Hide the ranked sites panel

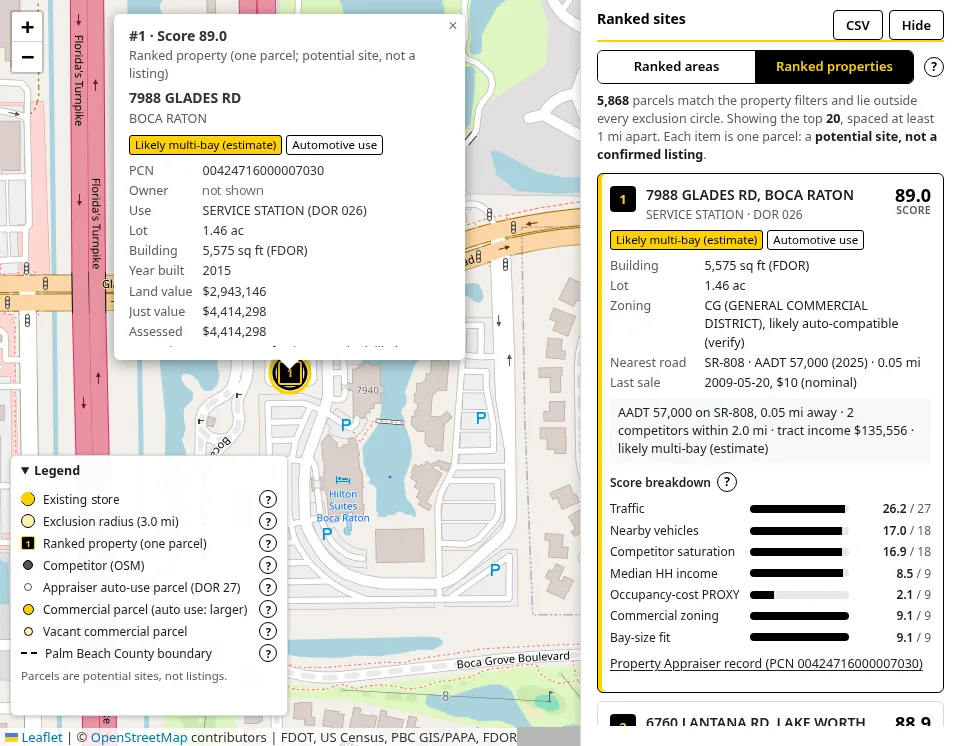[x=916, y=26]
